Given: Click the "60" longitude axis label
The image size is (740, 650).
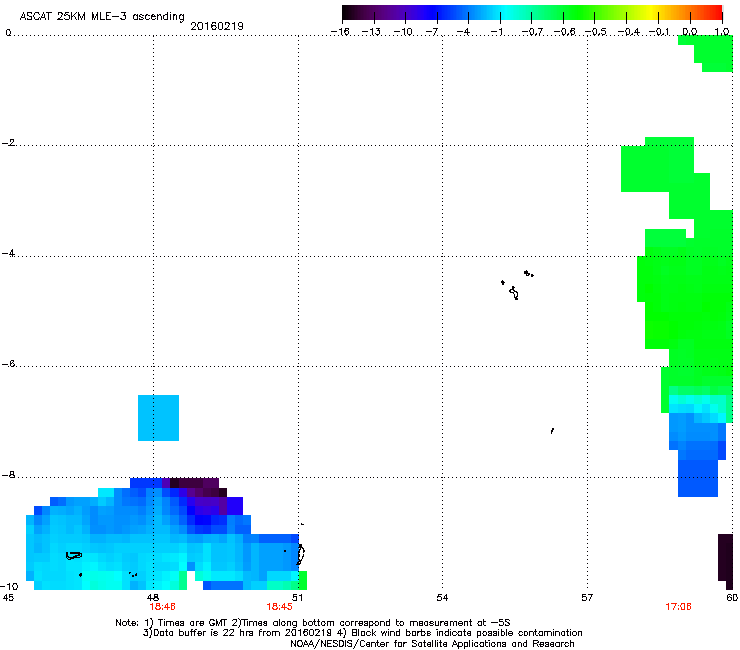Looking at the screenshot, I should pos(732,598).
